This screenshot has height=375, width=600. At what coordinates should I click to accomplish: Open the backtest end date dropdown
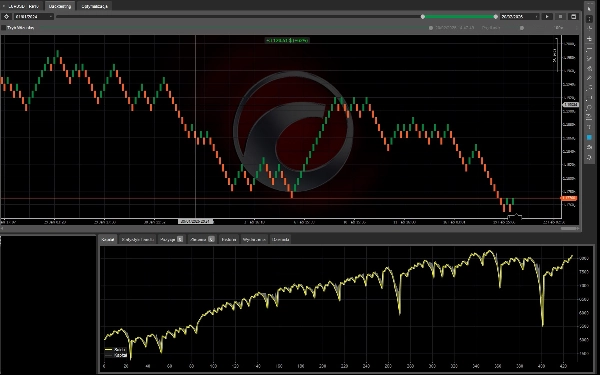[520, 16]
